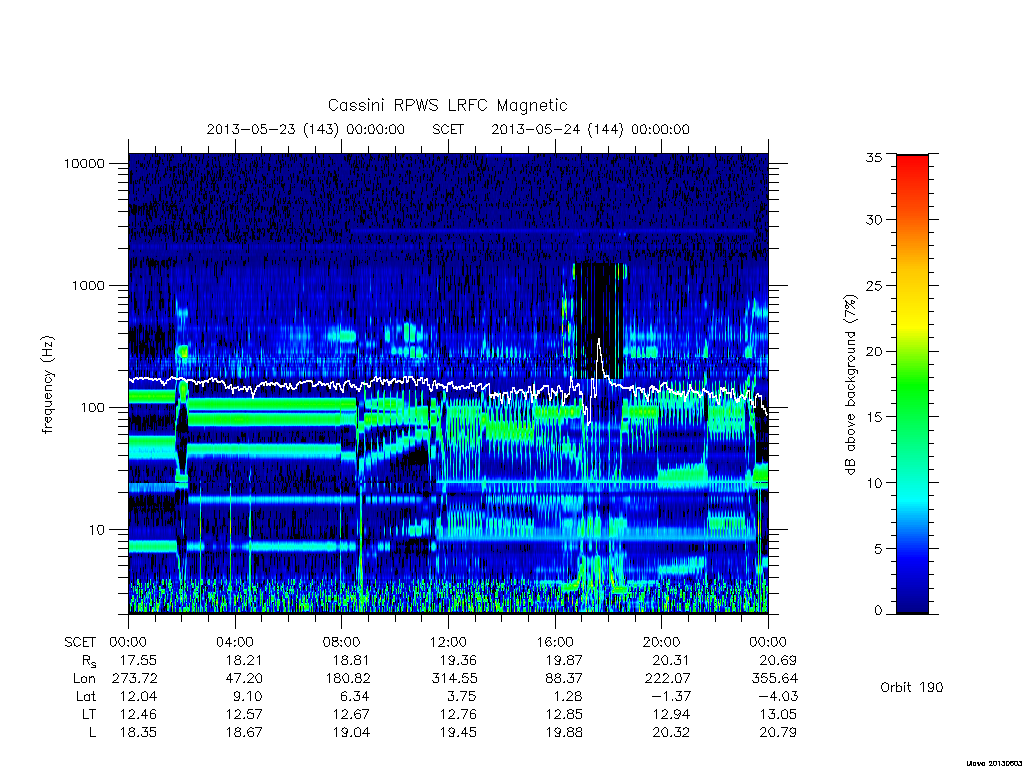
Task: Click the L value 19.45
Action: 458,733
